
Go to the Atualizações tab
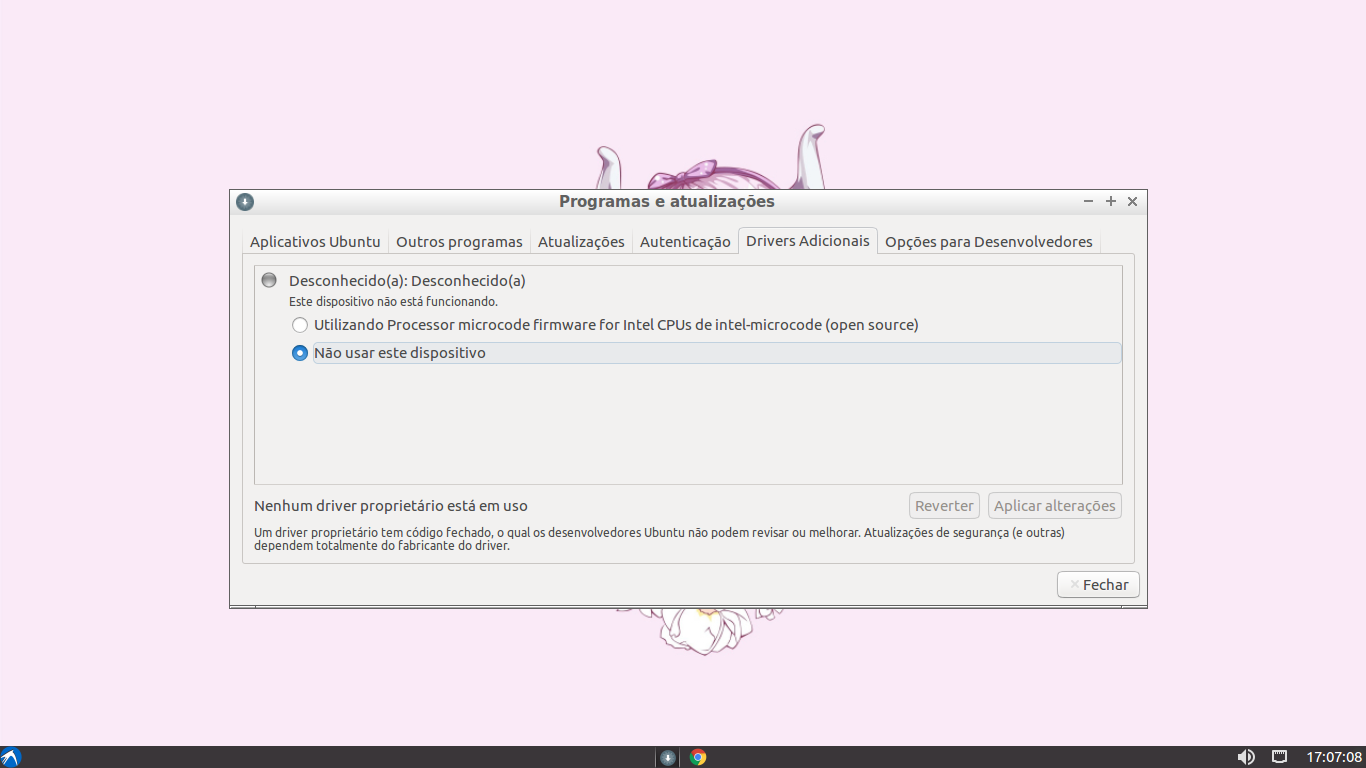tap(581, 242)
